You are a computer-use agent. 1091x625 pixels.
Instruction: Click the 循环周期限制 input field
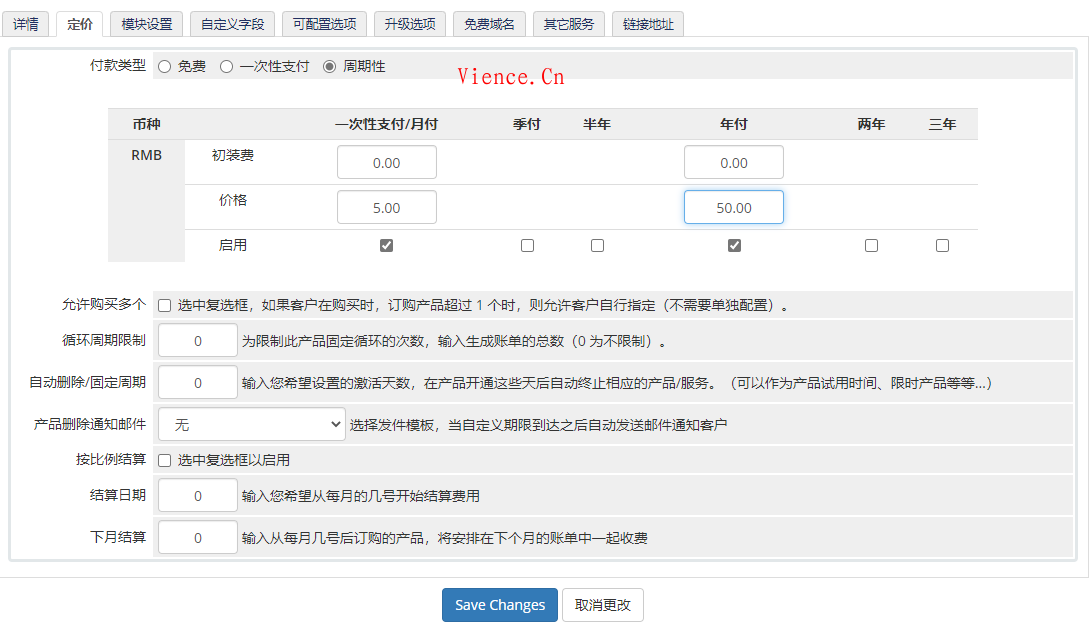pyautogui.click(x=197, y=340)
